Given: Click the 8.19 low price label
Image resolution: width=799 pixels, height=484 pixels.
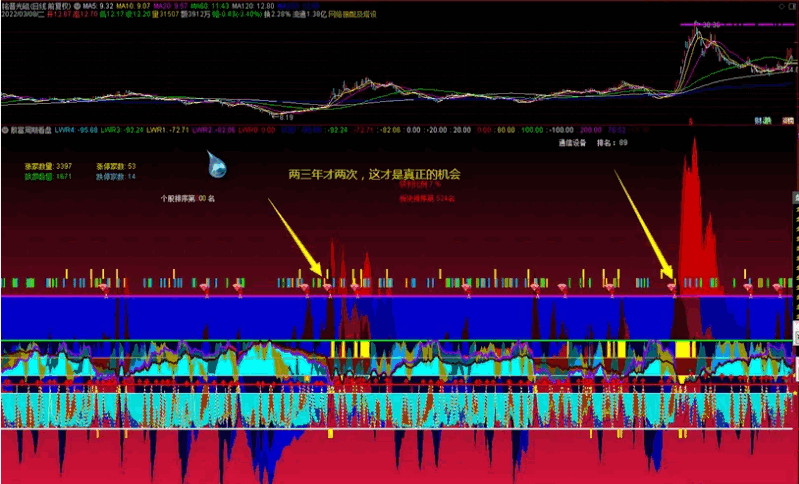Looking at the screenshot, I should point(285,118).
